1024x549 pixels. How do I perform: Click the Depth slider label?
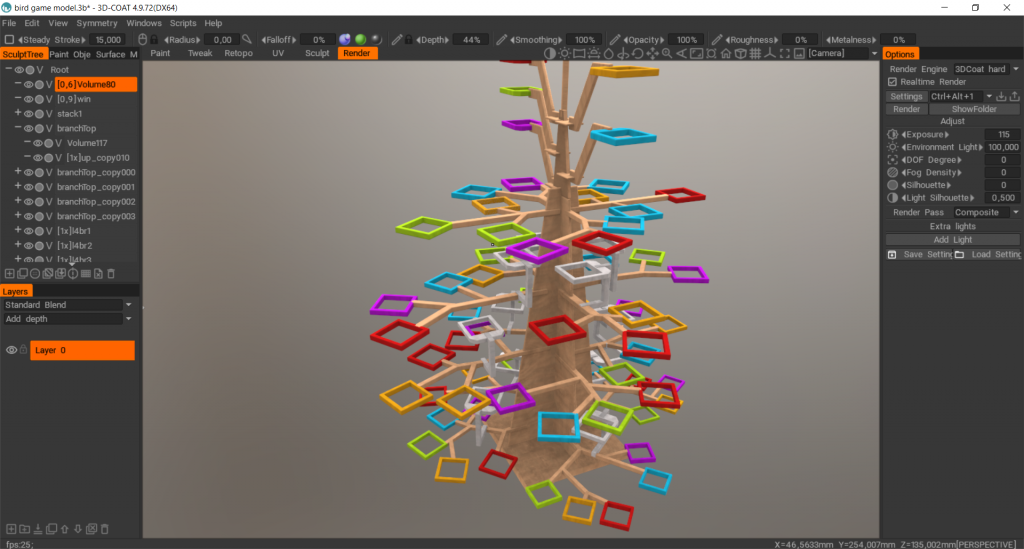(433, 40)
